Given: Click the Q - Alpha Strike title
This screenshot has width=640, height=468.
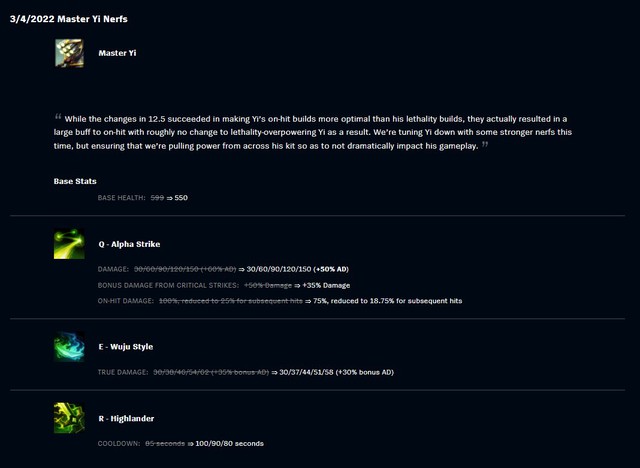Looking at the screenshot, I should coord(129,244).
